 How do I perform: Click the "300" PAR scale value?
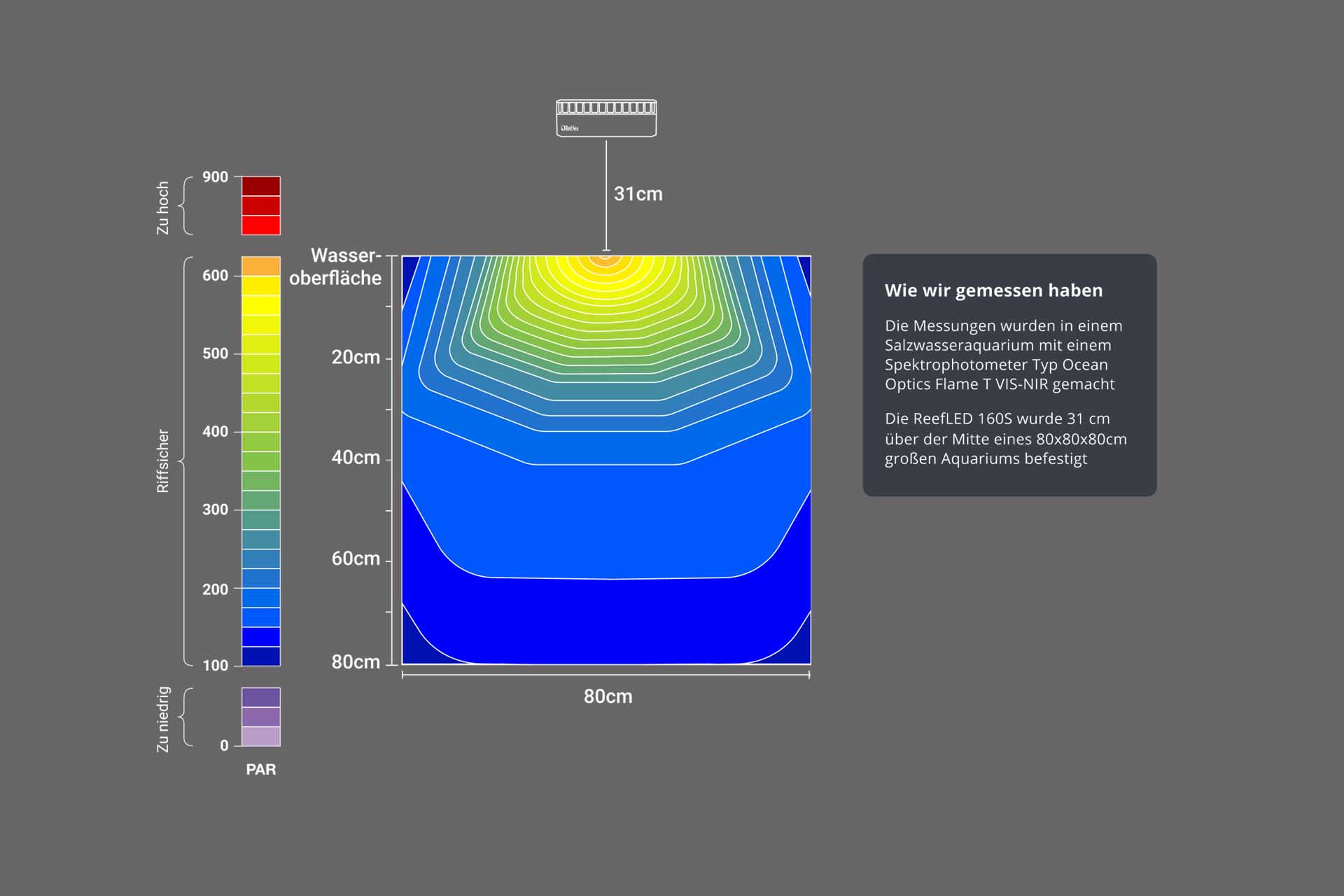(x=216, y=510)
